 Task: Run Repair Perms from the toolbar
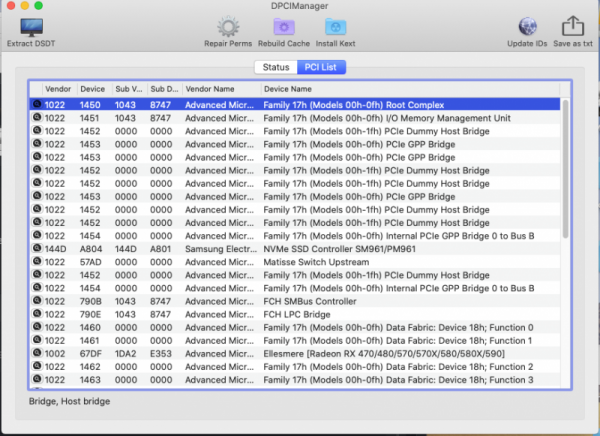[228, 27]
